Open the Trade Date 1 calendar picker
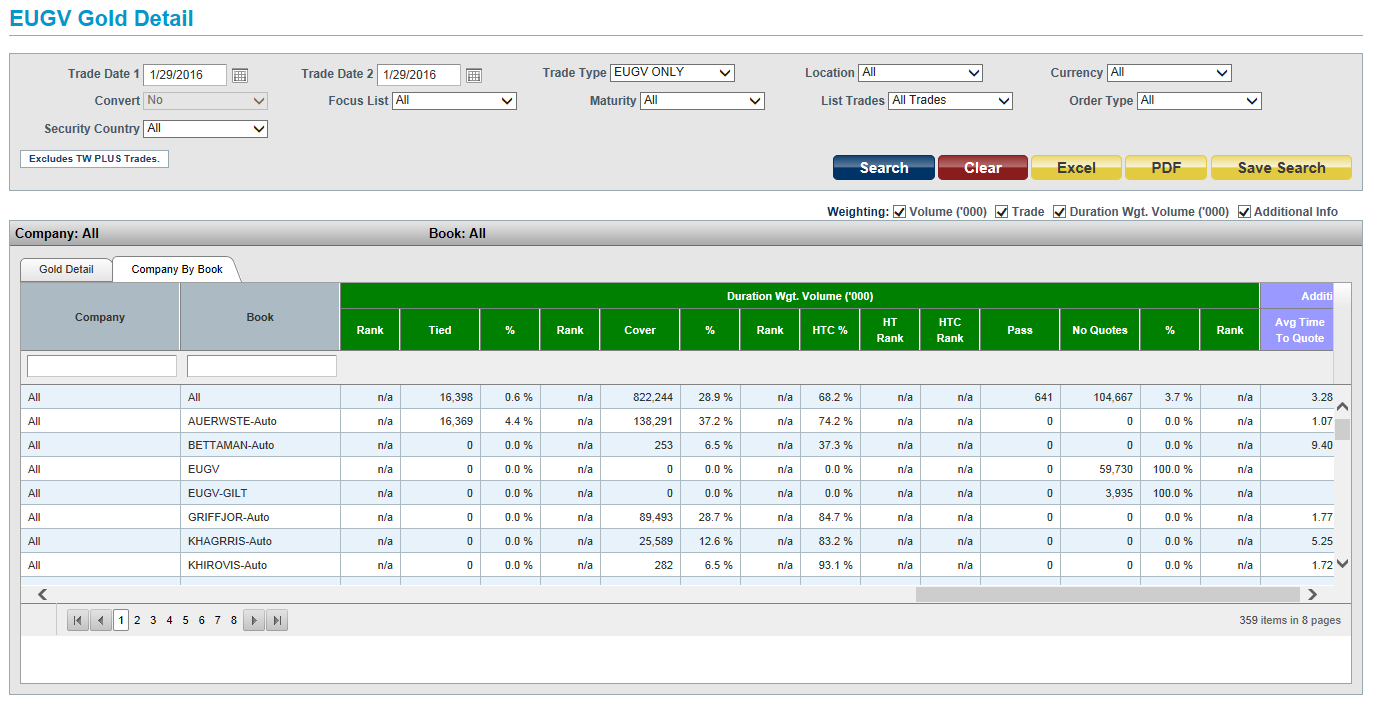This screenshot has height=711, width=1386. [240, 75]
